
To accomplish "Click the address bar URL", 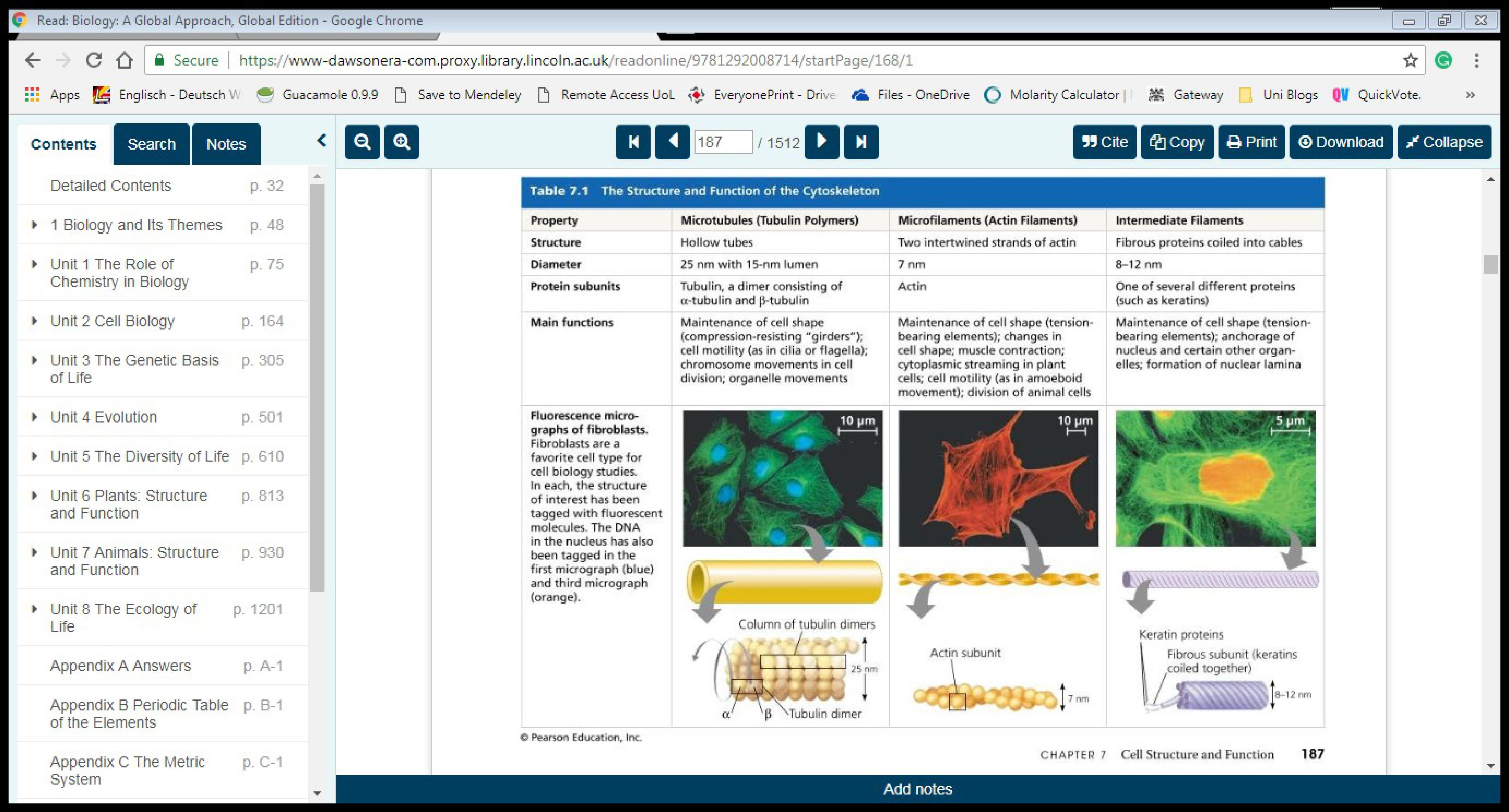I will click(x=576, y=60).
